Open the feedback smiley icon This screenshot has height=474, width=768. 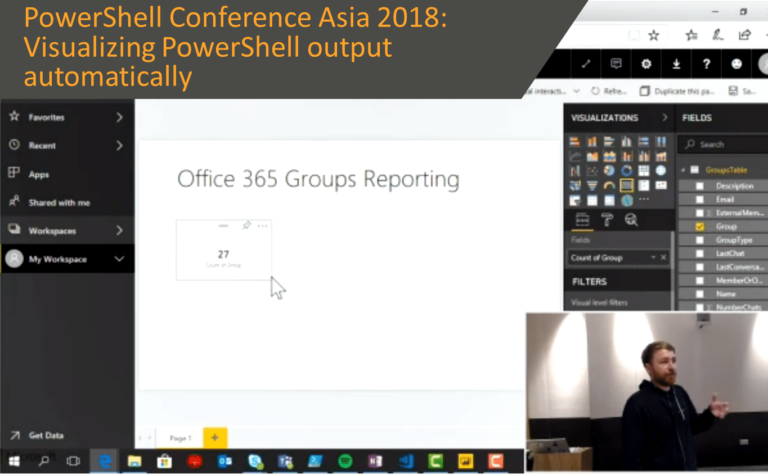[736, 64]
